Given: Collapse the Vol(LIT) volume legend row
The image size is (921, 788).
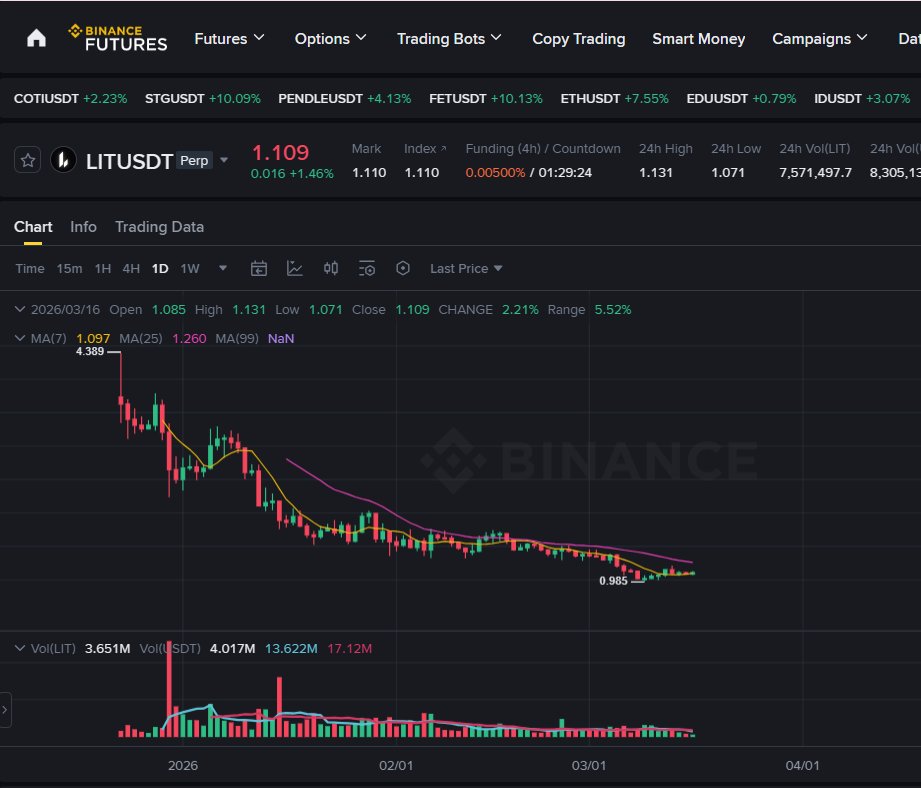Looking at the screenshot, I should [19, 648].
